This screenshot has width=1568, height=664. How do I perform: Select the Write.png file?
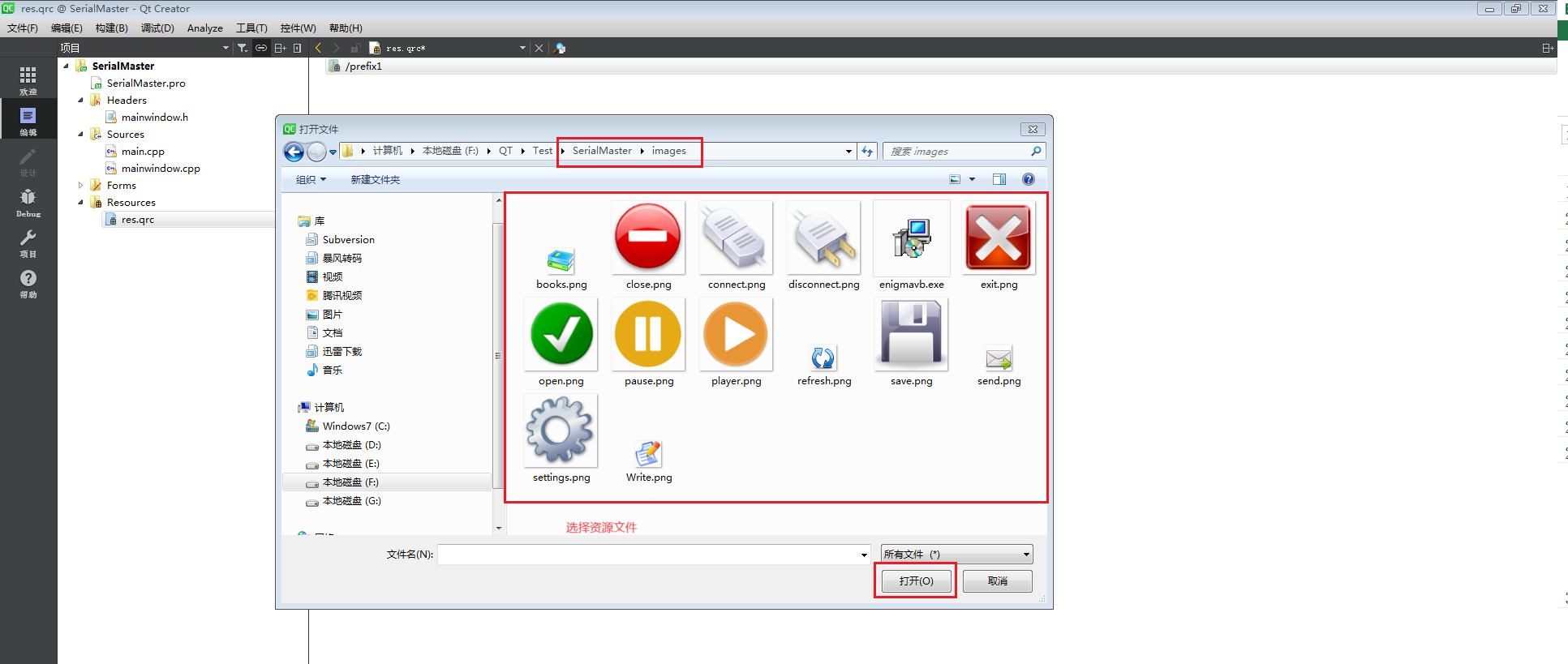coord(649,461)
